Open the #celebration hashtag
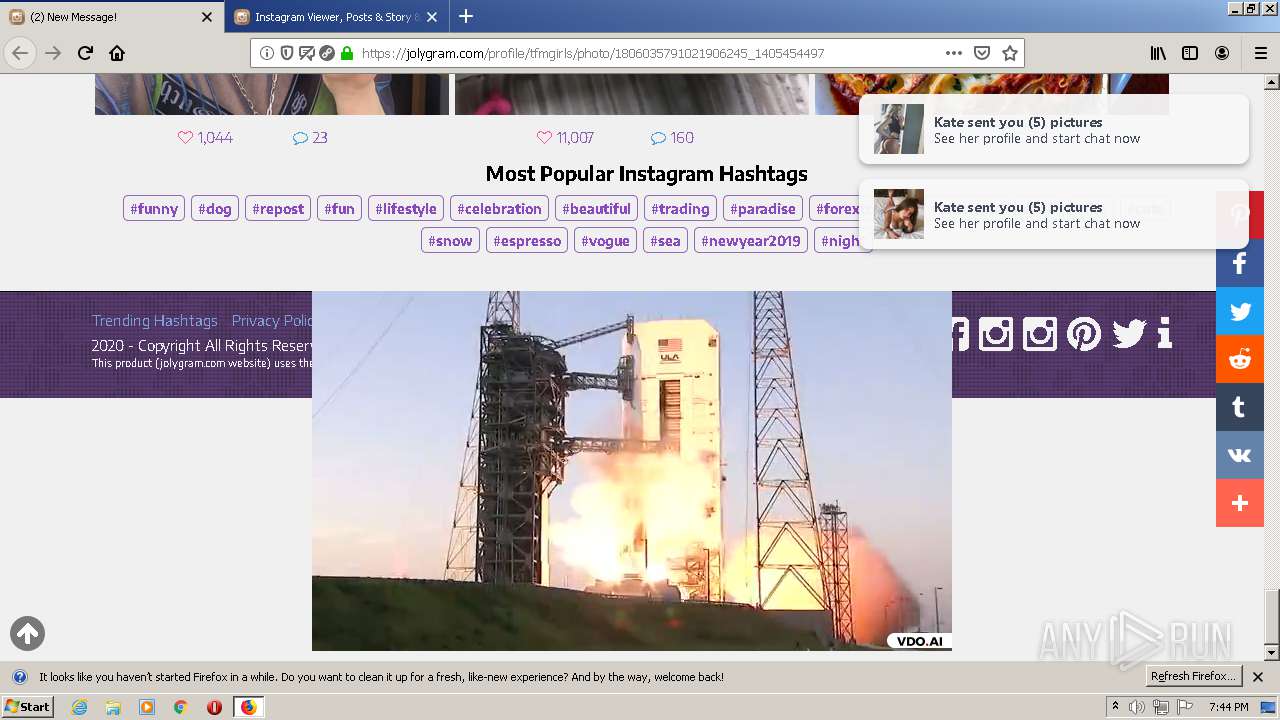This screenshot has height=720, width=1280. (499, 209)
